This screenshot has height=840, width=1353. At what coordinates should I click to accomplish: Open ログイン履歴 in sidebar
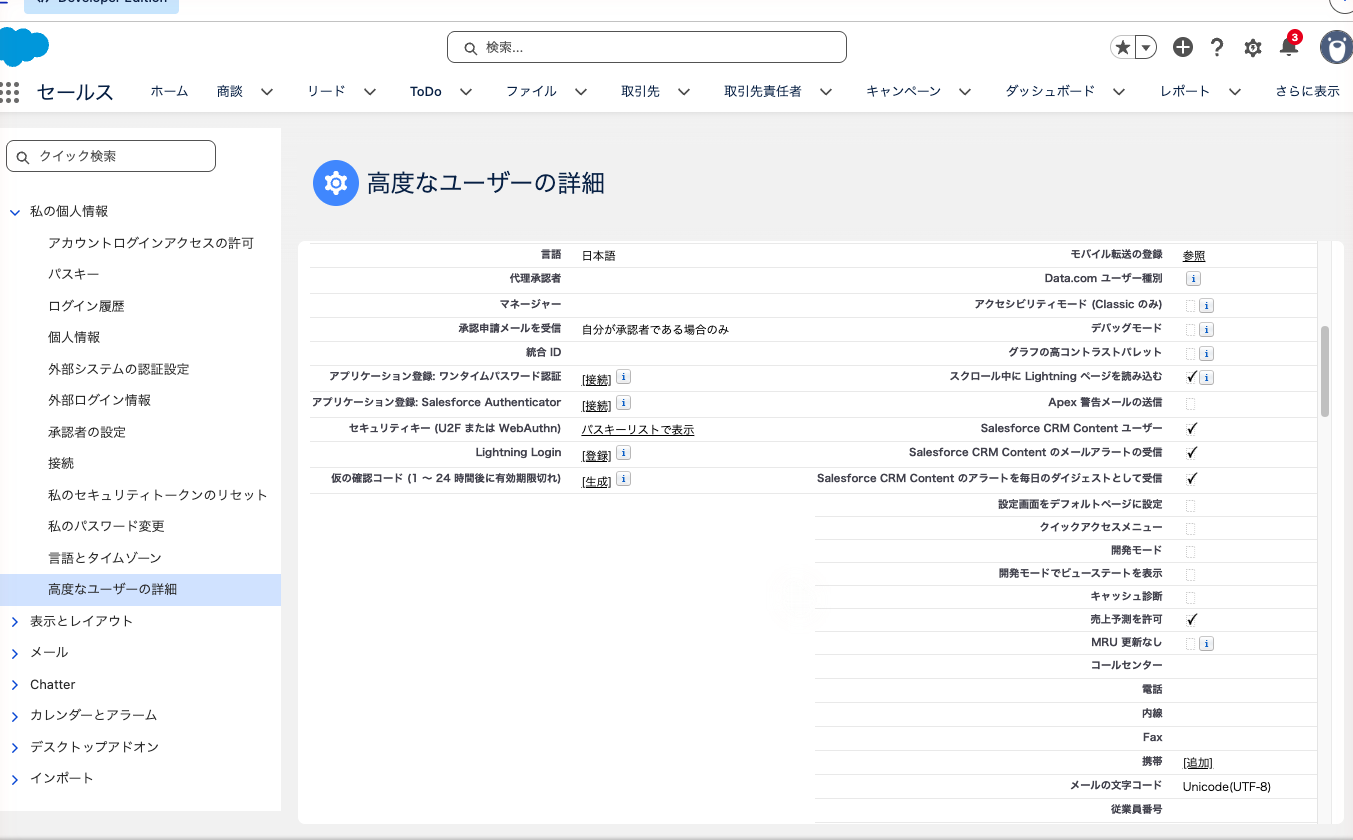(86, 306)
